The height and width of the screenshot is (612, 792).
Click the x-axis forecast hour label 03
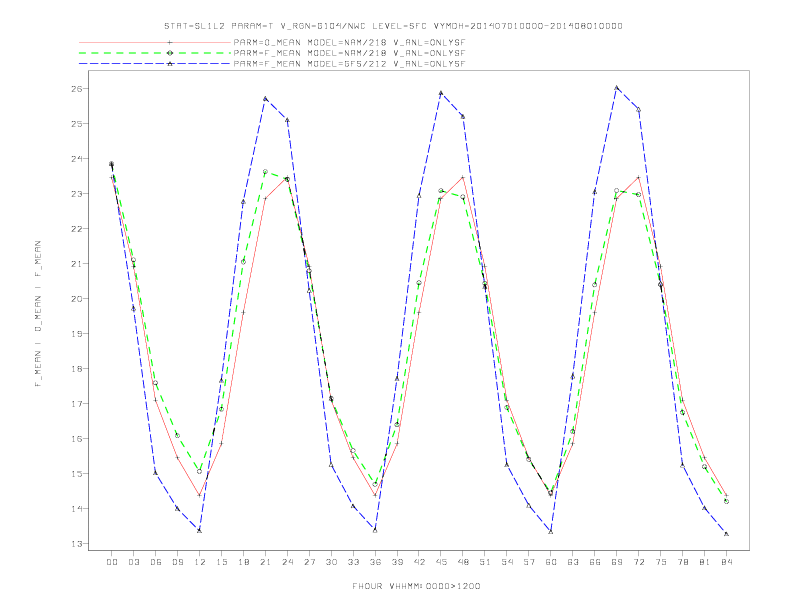pos(134,562)
